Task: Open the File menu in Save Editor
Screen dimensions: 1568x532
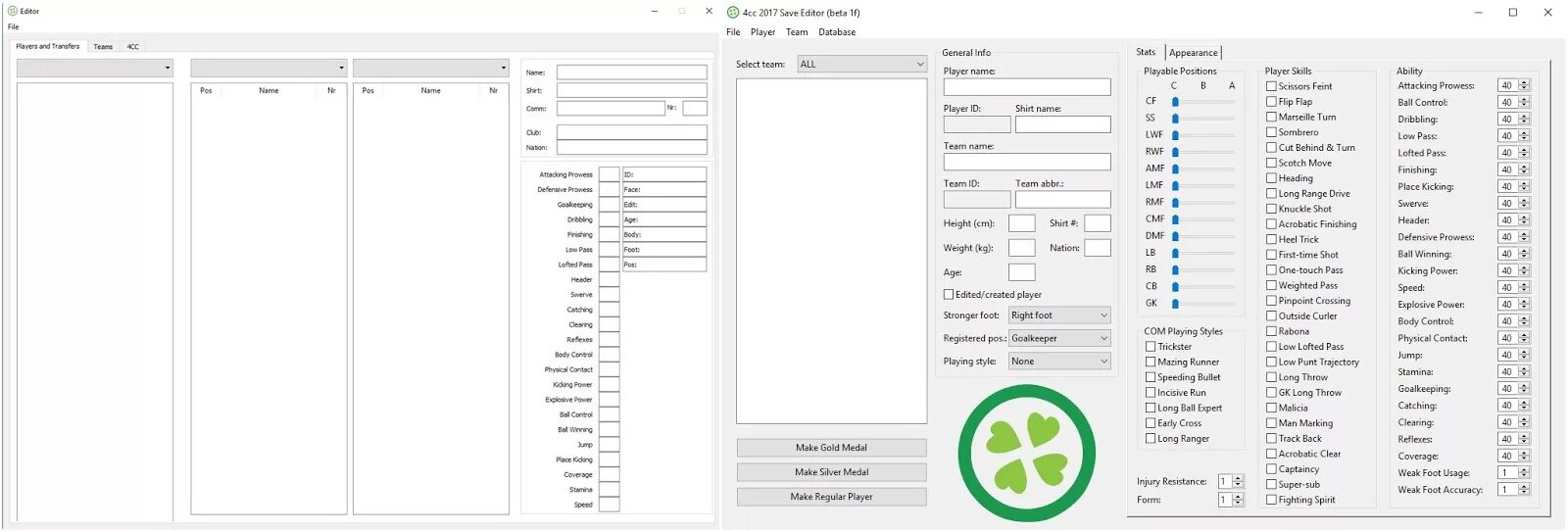Action: [x=733, y=32]
